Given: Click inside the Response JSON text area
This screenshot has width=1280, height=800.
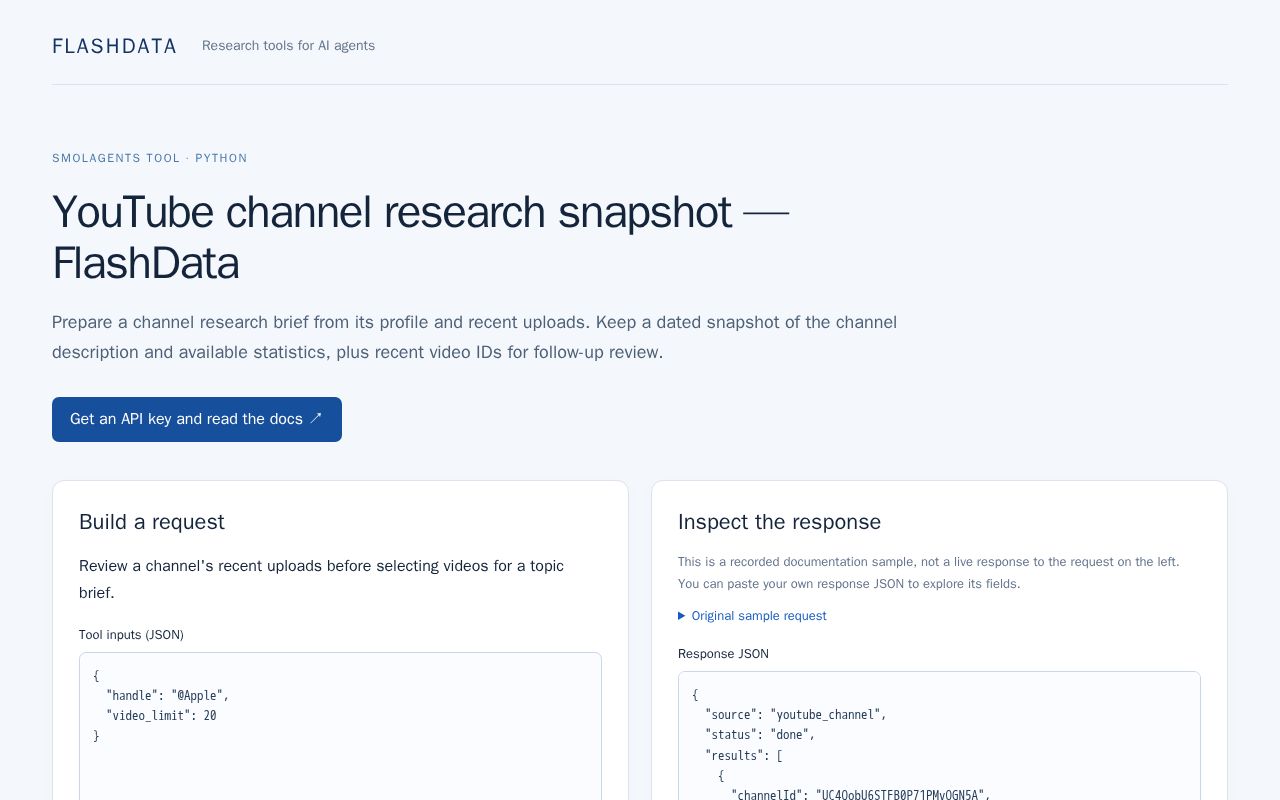Looking at the screenshot, I should click(939, 736).
